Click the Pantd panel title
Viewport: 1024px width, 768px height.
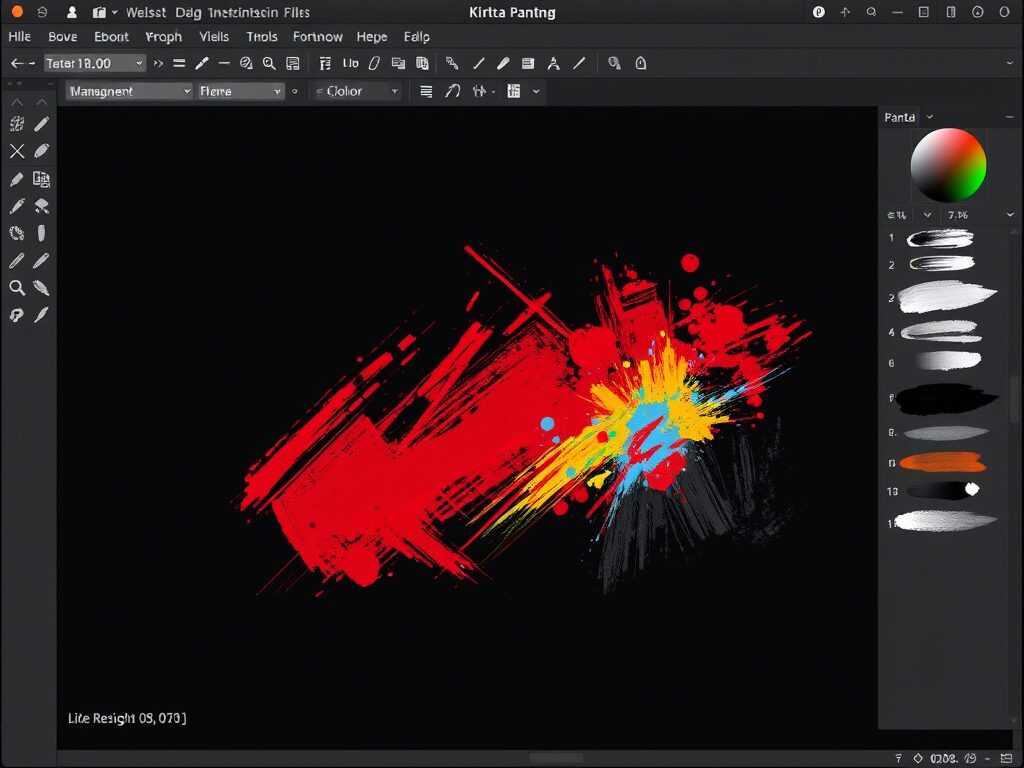[x=899, y=117]
